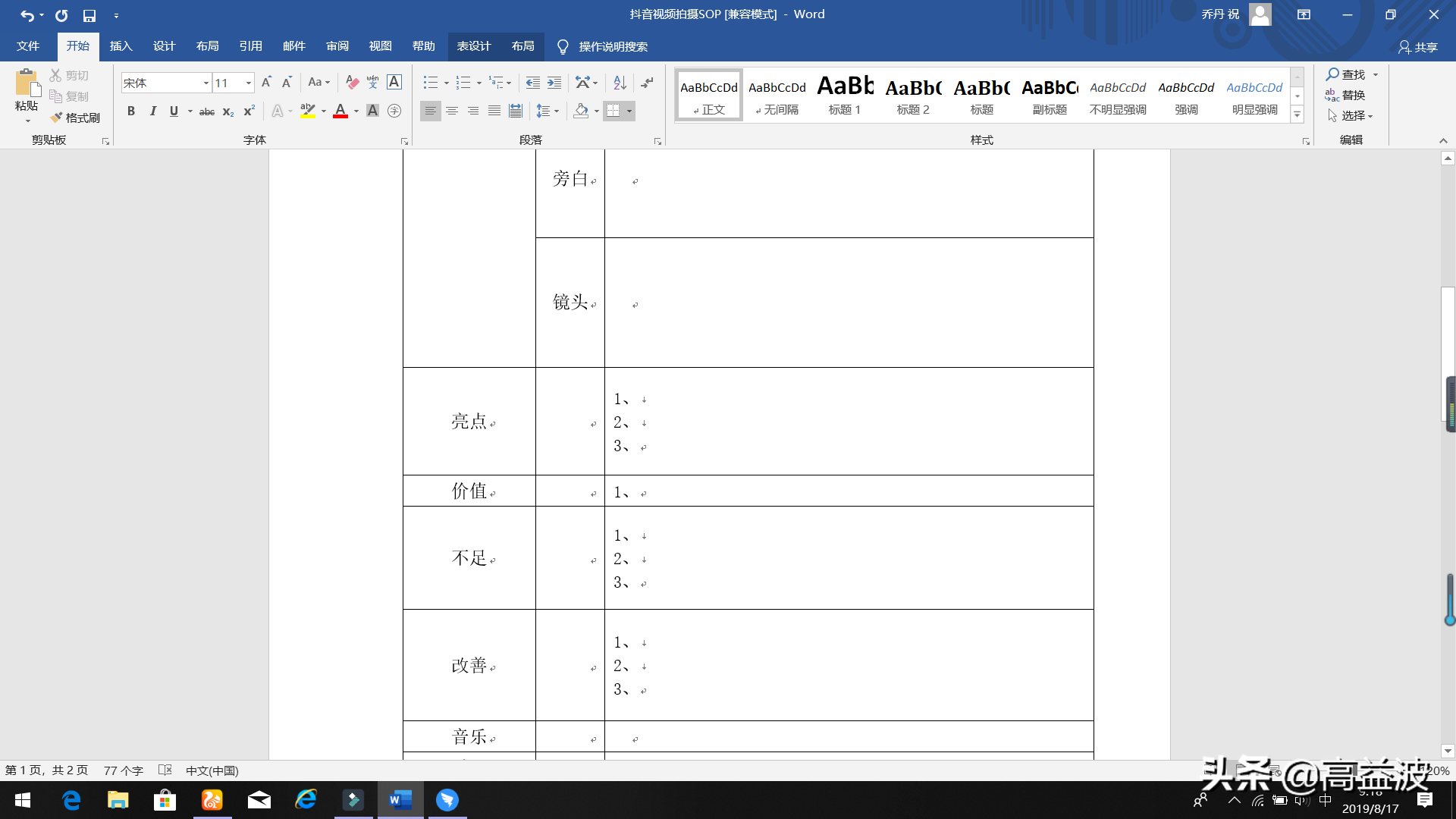Apply the 标题 1 style
Image resolution: width=1456 pixels, height=819 pixels.
[844, 95]
